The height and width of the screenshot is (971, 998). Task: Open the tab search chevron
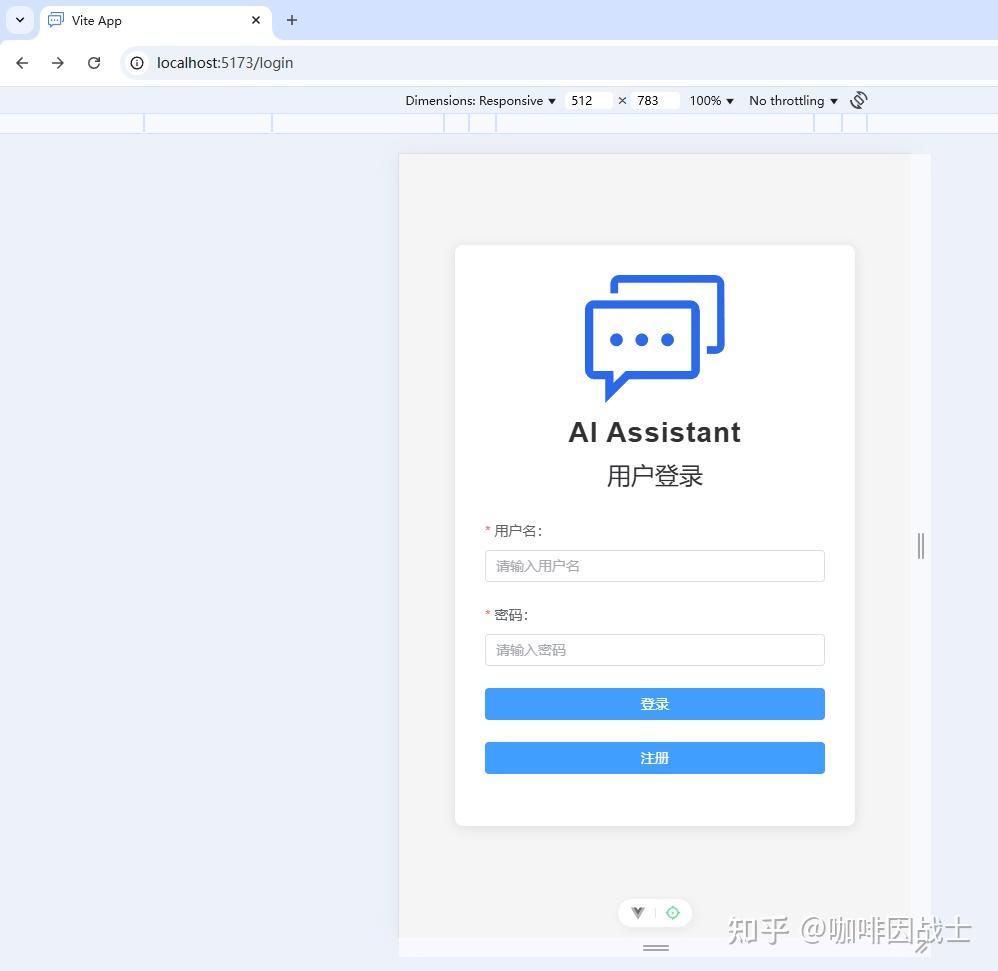(19, 20)
